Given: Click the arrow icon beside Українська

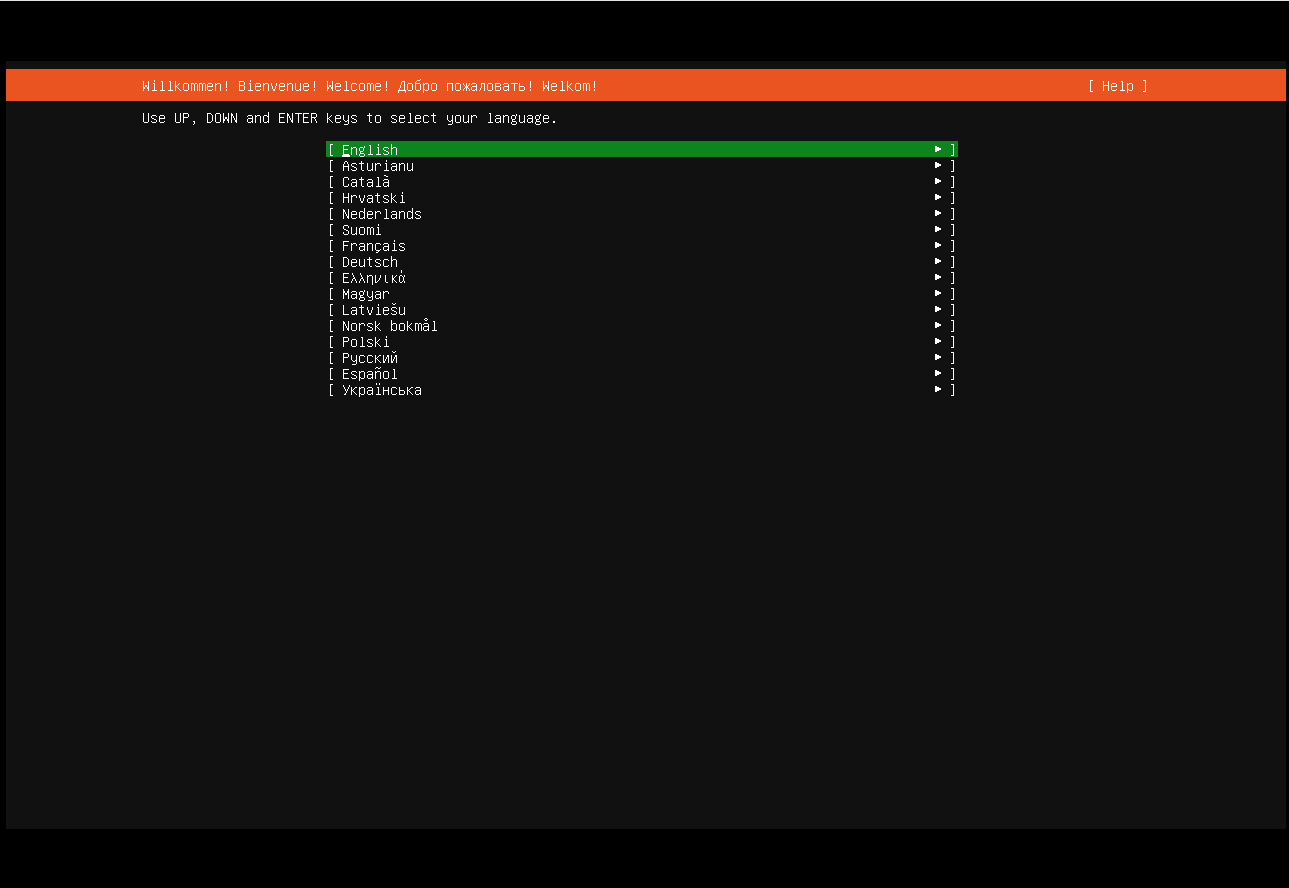Looking at the screenshot, I should (x=938, y=390).
